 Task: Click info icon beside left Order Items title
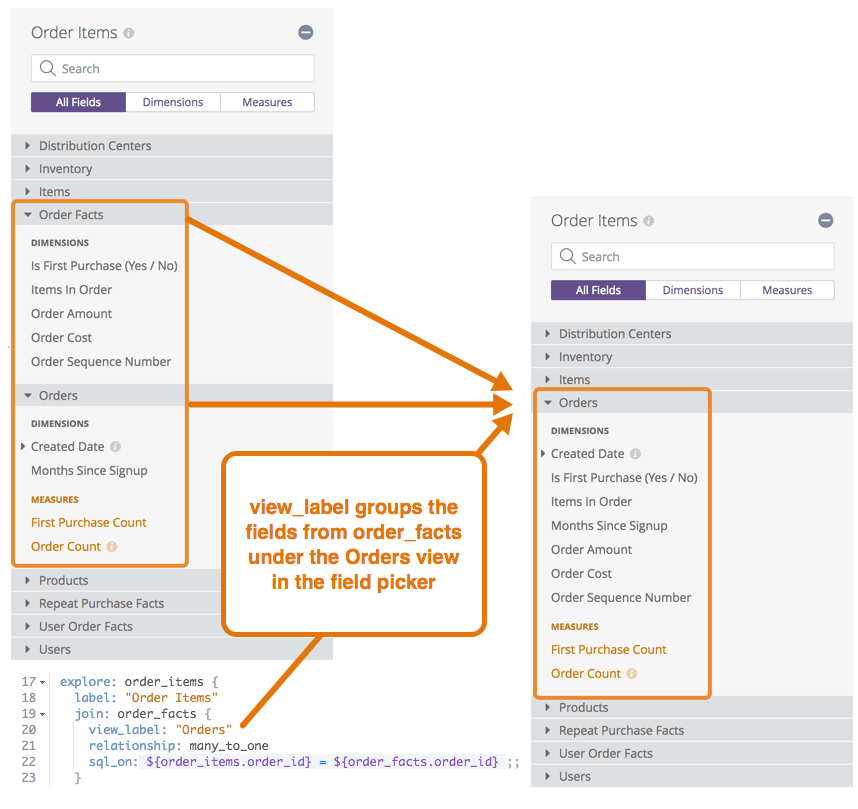129,33
